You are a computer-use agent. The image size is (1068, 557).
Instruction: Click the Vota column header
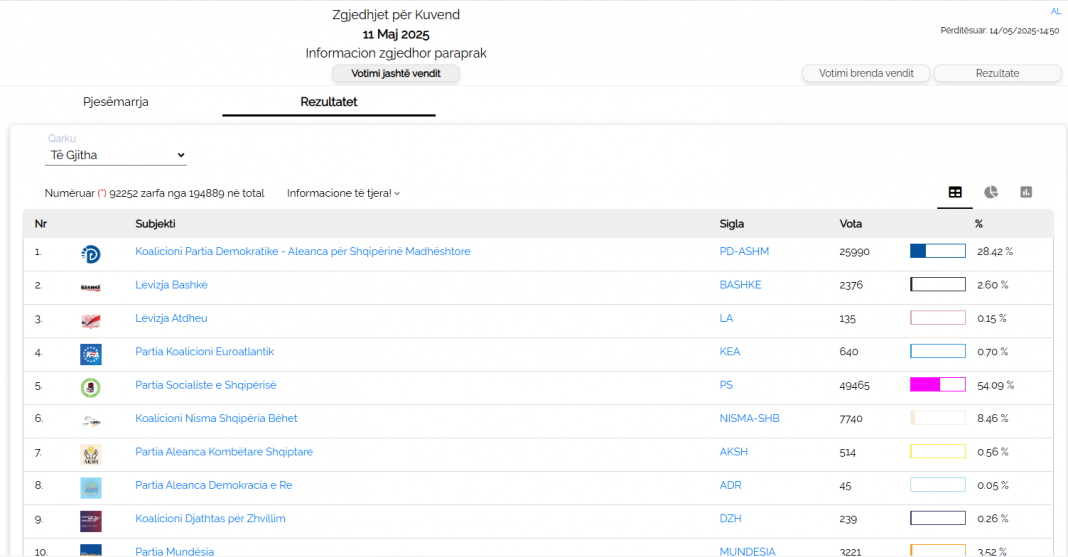tap(850, 223)
